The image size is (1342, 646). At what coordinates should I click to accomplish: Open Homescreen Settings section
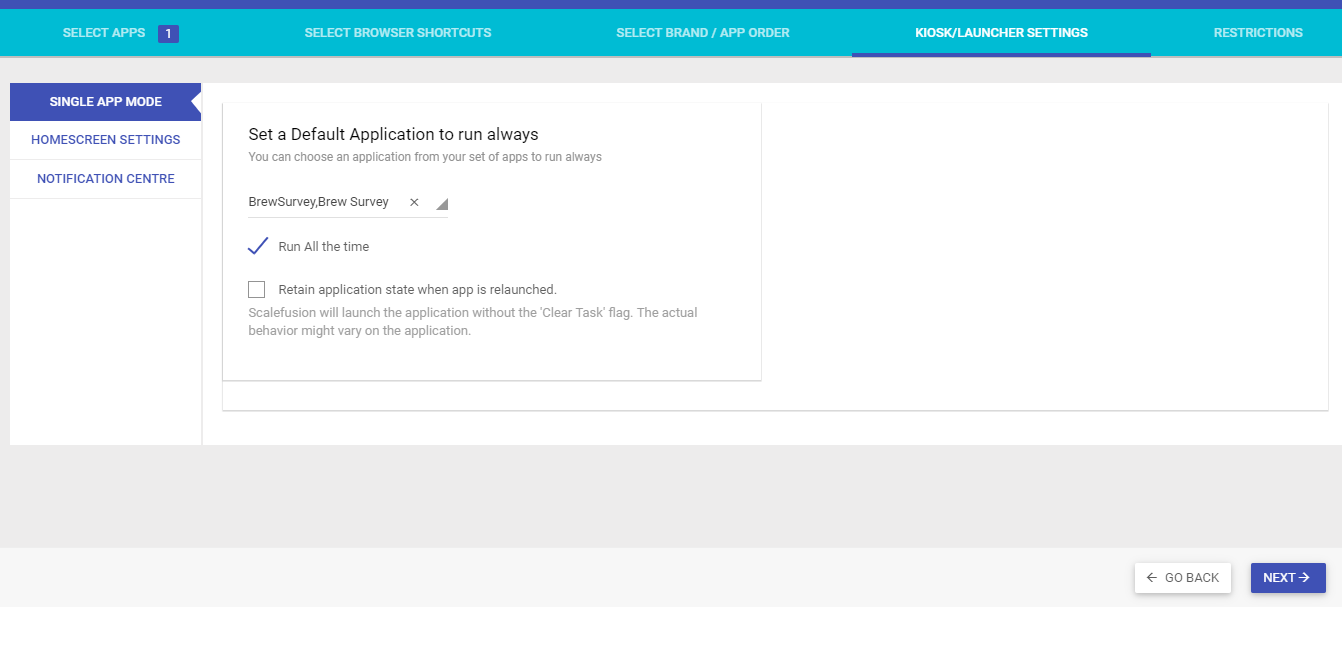[105, 140]
